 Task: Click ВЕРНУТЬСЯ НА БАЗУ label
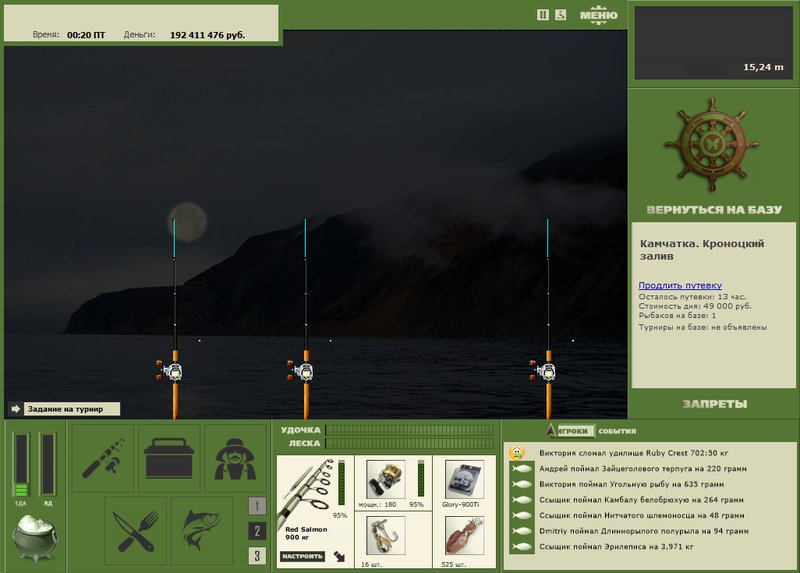714,210
